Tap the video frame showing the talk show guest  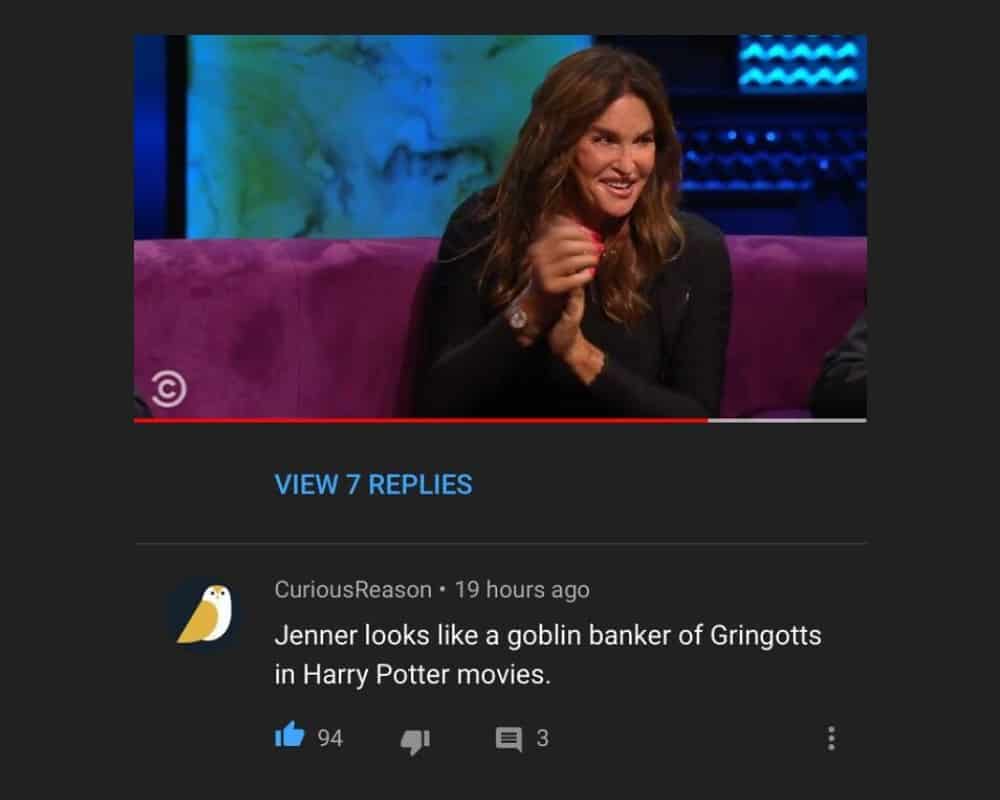click(500, 226)
